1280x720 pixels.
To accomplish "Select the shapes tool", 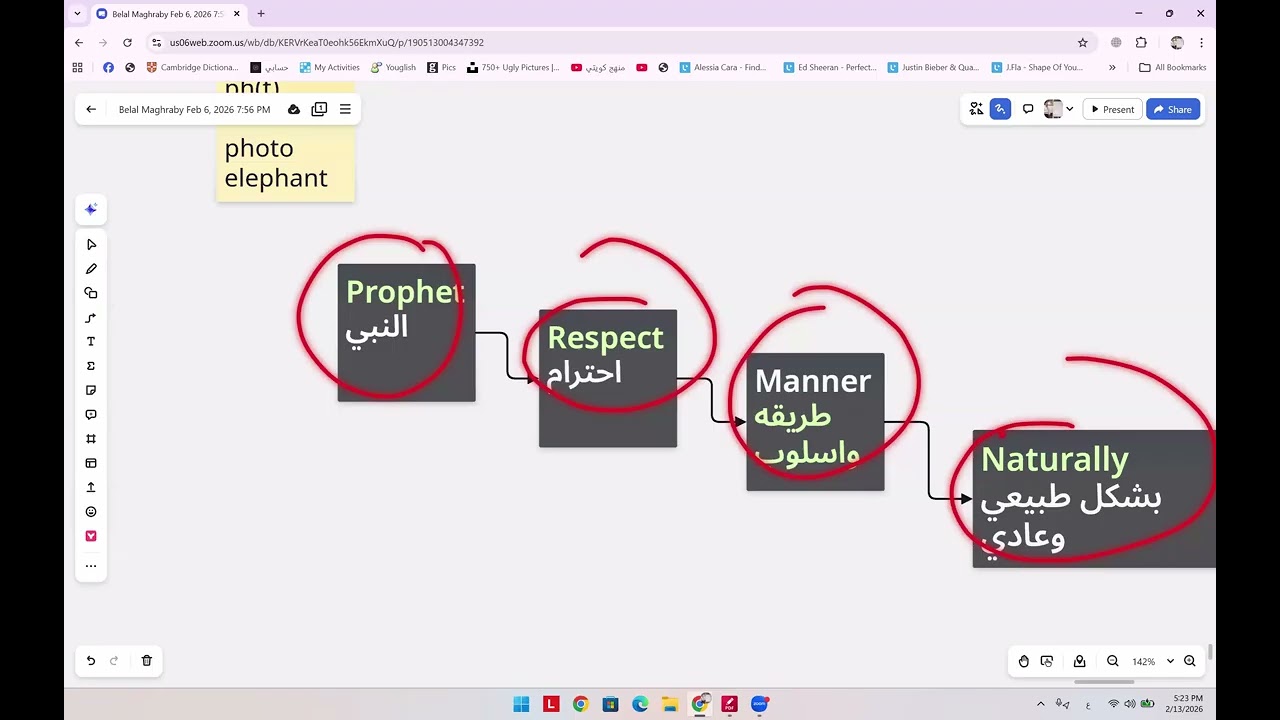I will tap(91, 293).
